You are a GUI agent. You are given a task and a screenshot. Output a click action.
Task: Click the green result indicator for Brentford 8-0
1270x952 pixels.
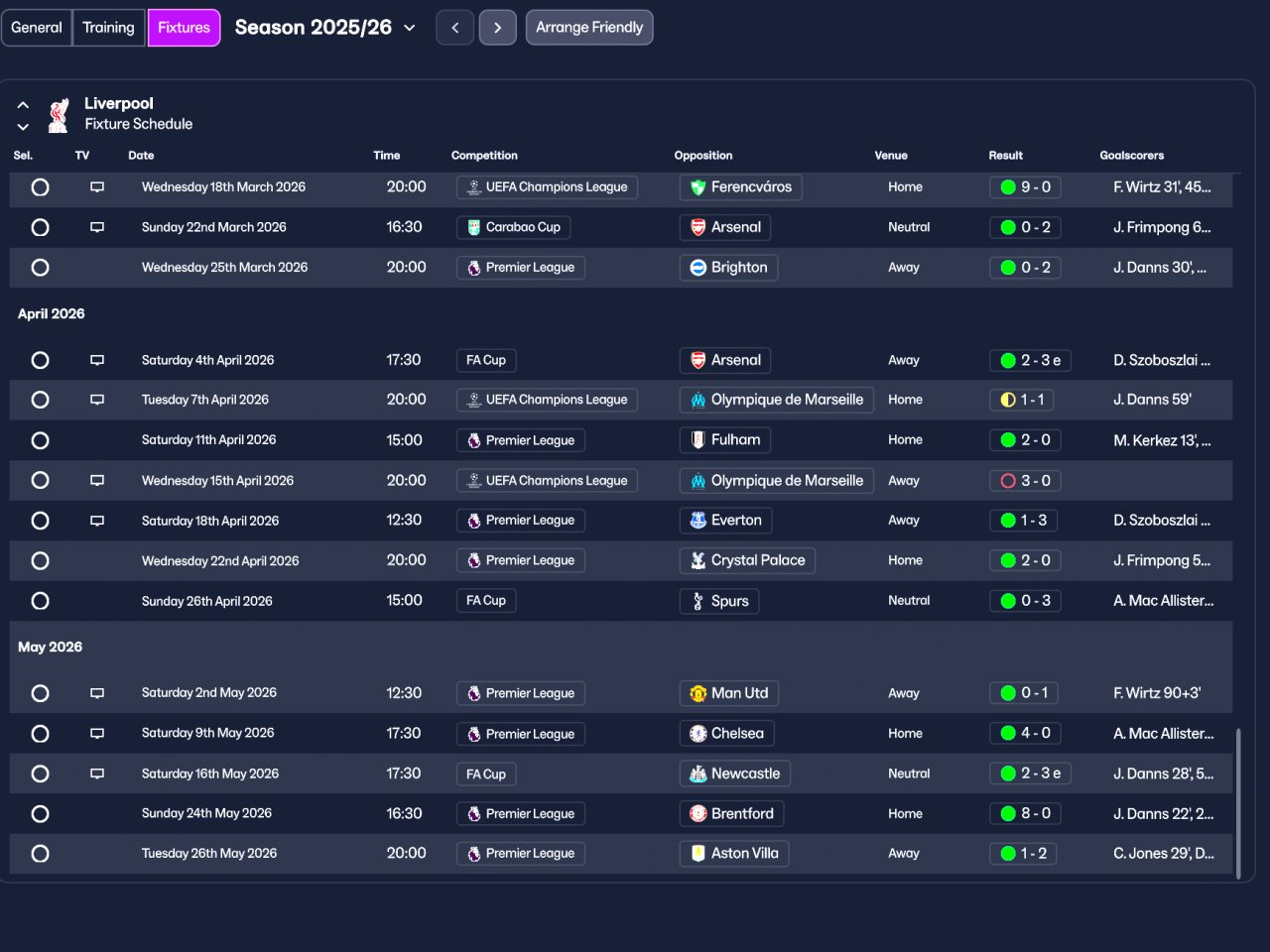(1008, 813)
